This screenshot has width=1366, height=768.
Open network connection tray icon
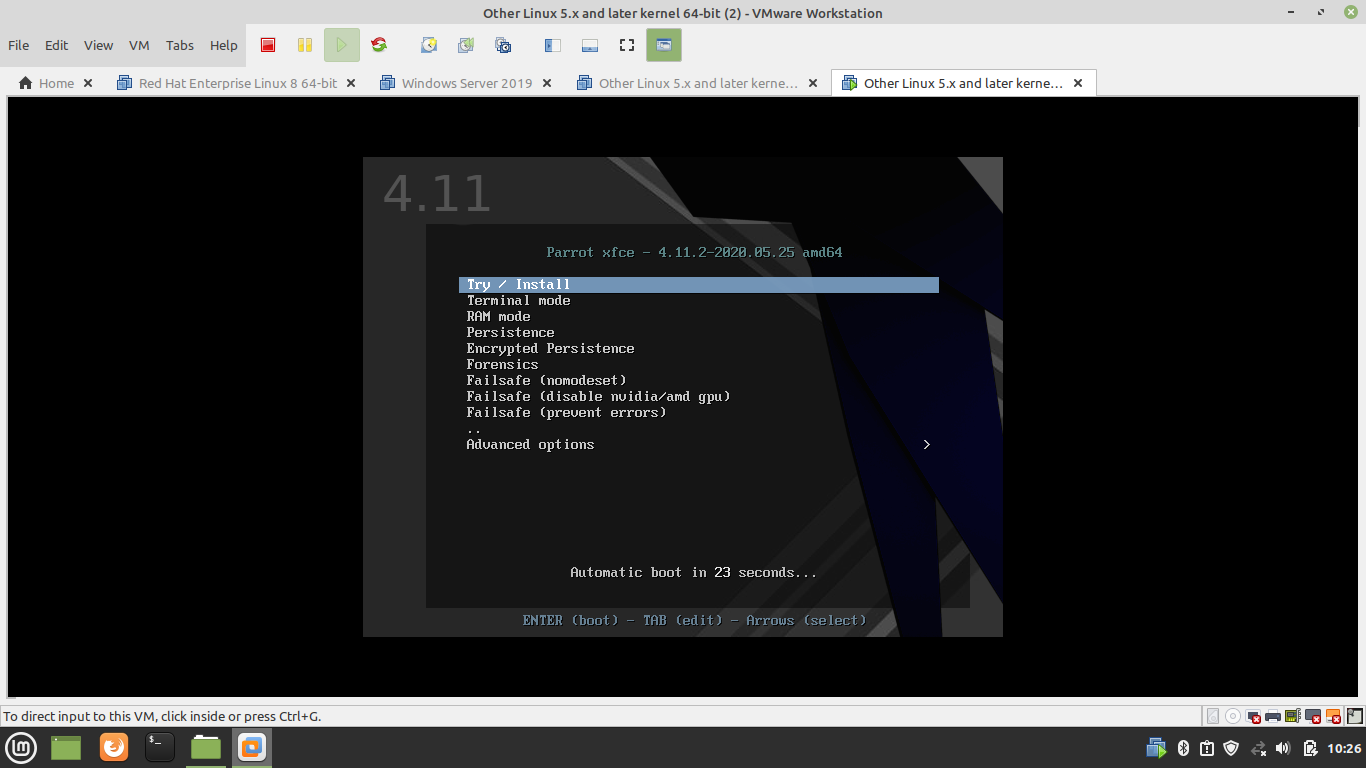click(1258, 748)
